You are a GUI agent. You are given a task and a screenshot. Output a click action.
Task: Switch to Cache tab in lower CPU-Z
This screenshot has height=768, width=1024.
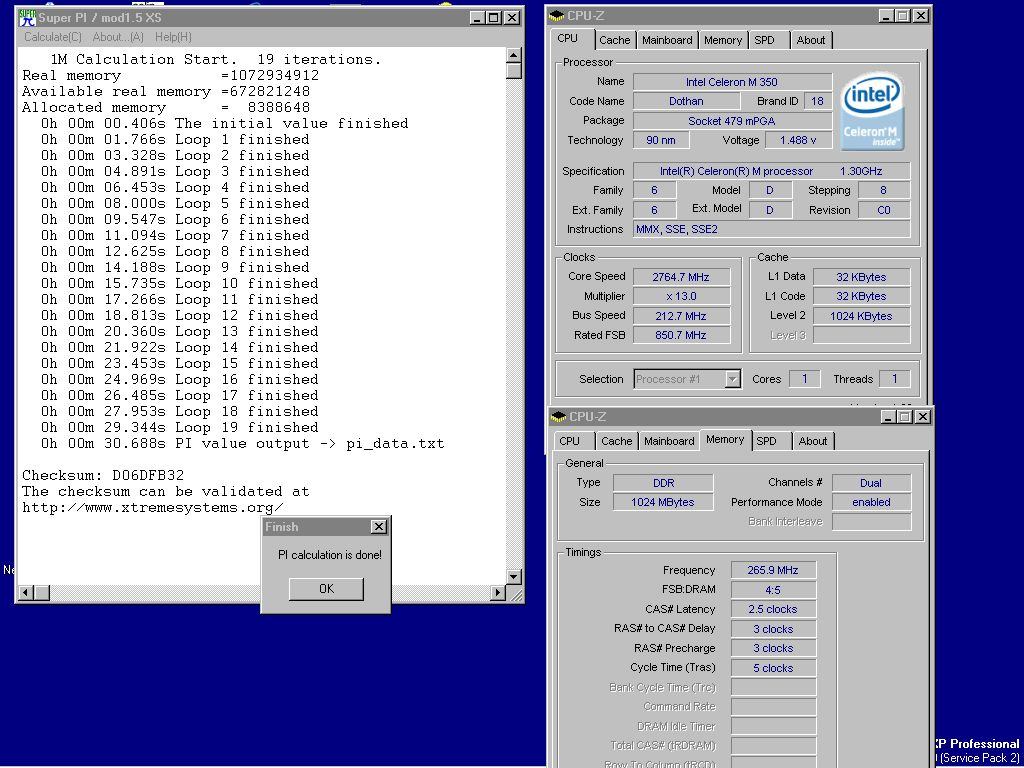point(616,441)
